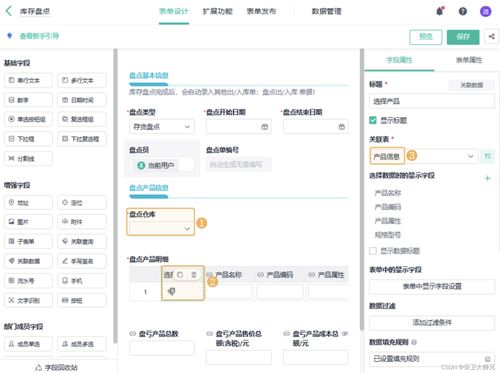Open the purple user avatar menu
The width and height of the screenshot is (500, 373).
485,11
